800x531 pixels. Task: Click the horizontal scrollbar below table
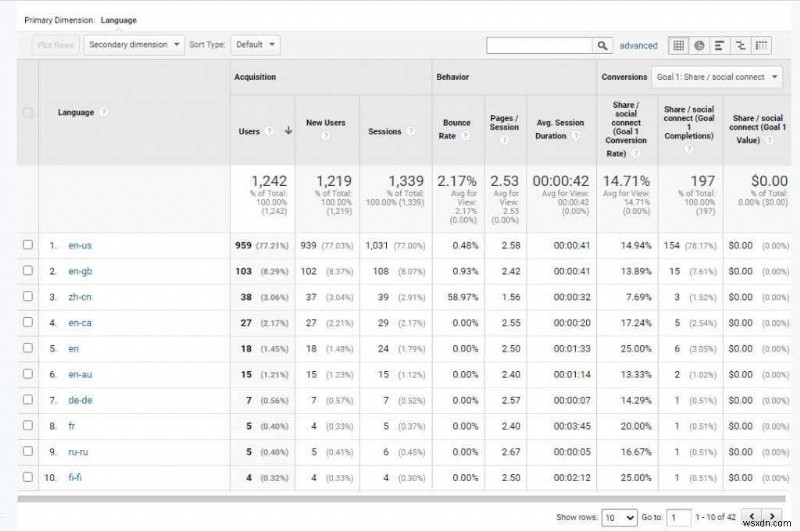coord(401,499)
